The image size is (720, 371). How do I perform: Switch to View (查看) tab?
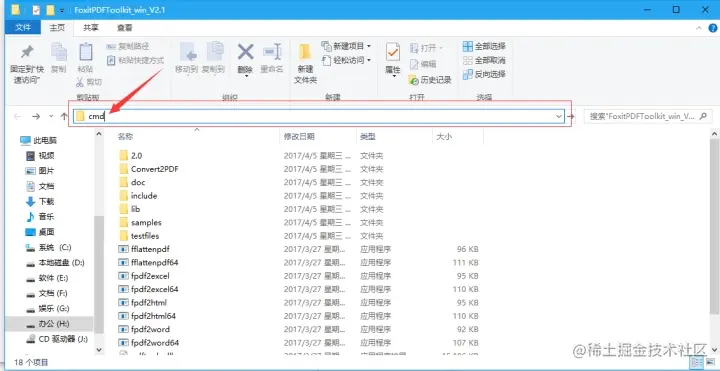click(x=124, y=28)
